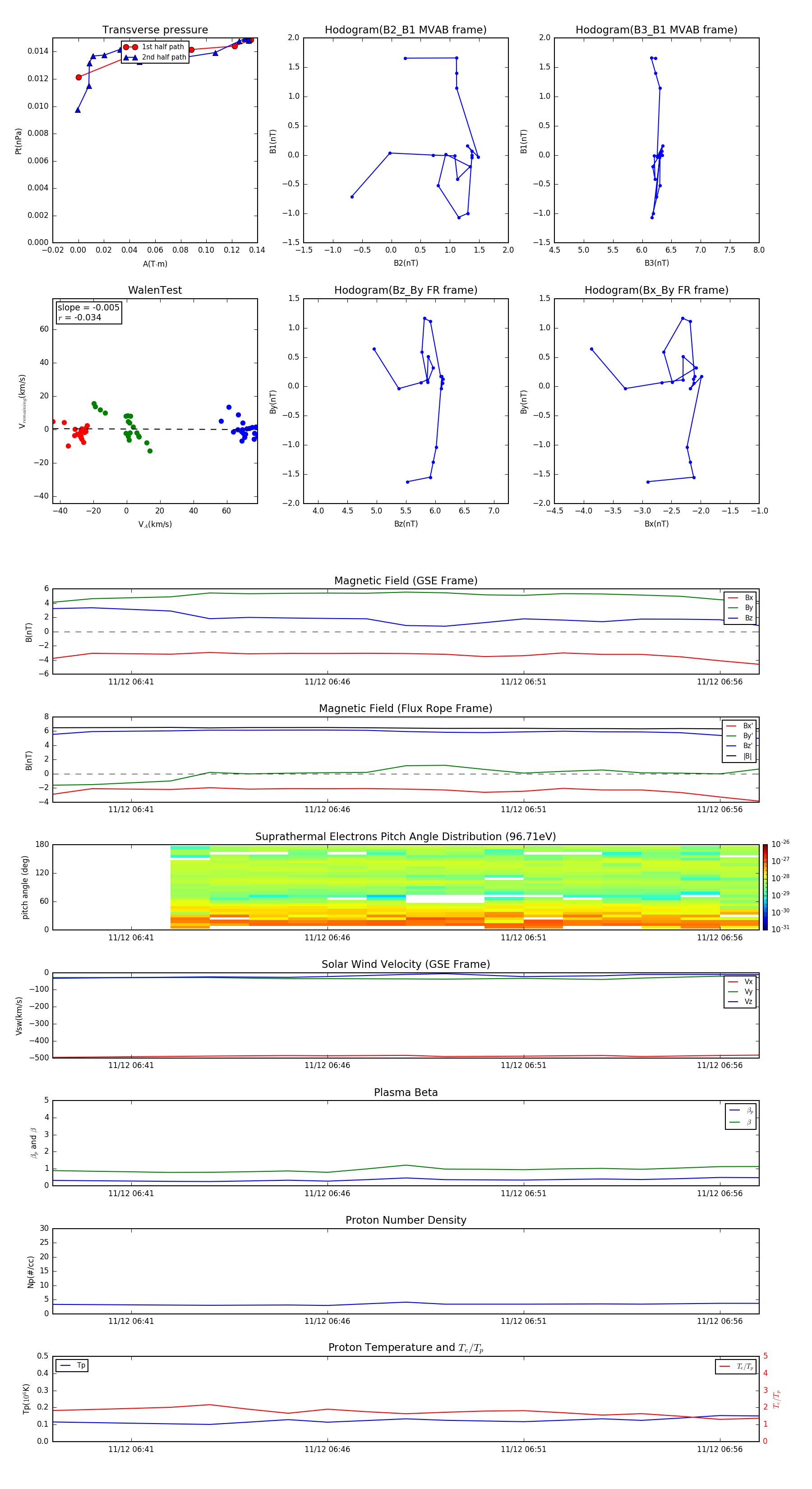The height and width of the screenshot is (1489, 812).
Task: Click the 'A(T·m)' x-axis label
Action: (x=155, y=264)
